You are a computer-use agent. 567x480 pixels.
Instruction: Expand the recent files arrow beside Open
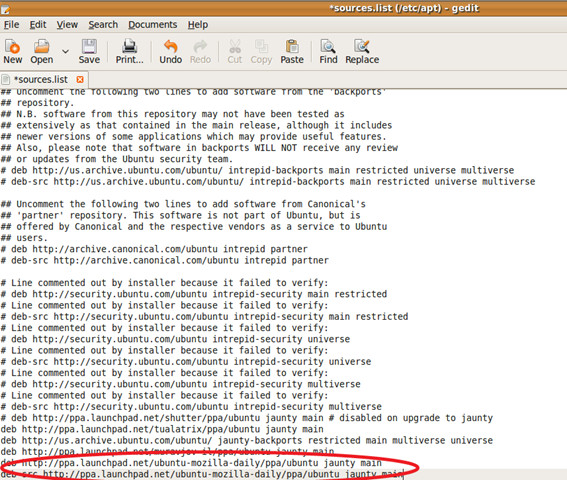click(x=65, y=51)
